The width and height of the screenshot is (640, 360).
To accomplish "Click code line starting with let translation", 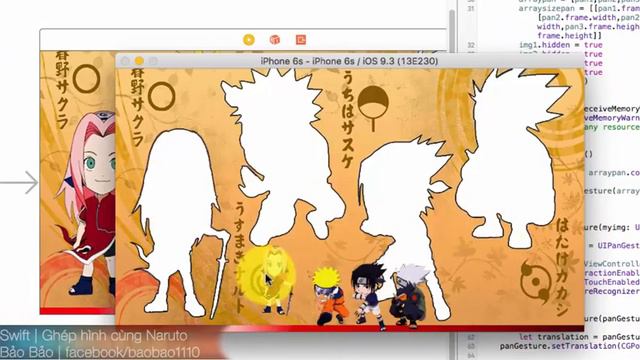I will (x=580, y=337).
